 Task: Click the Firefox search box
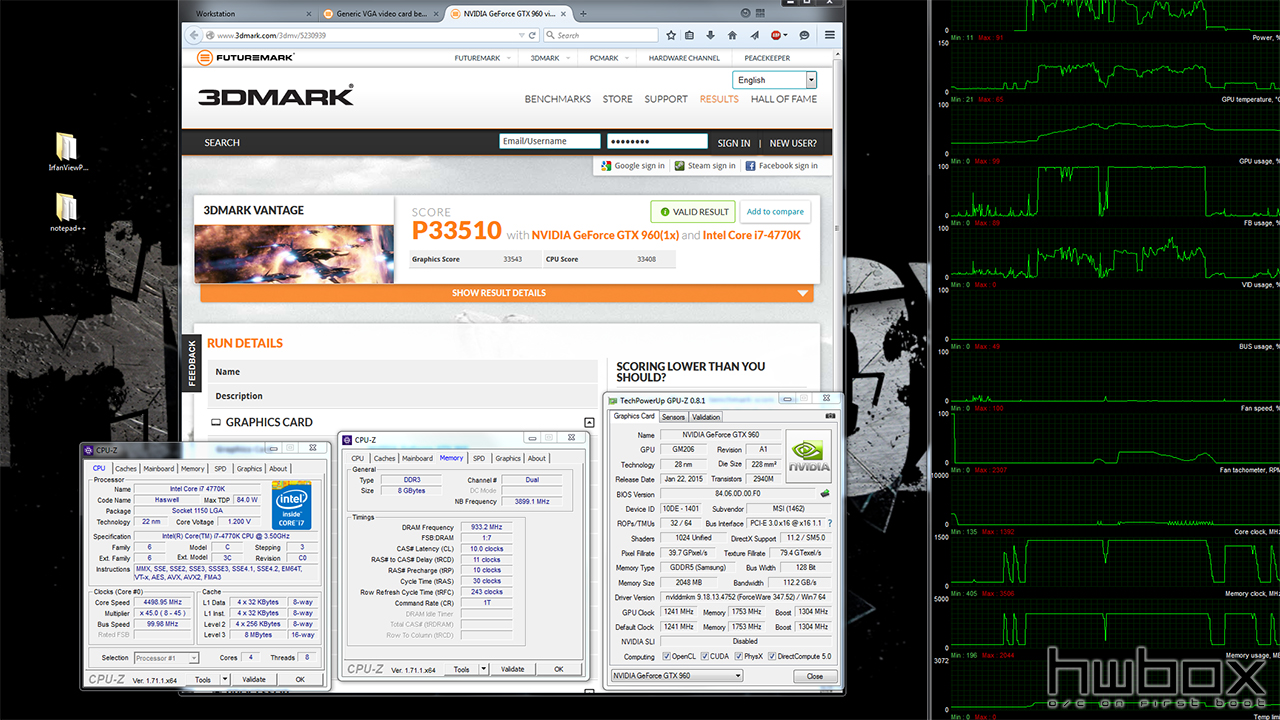(x=600, y=35)
